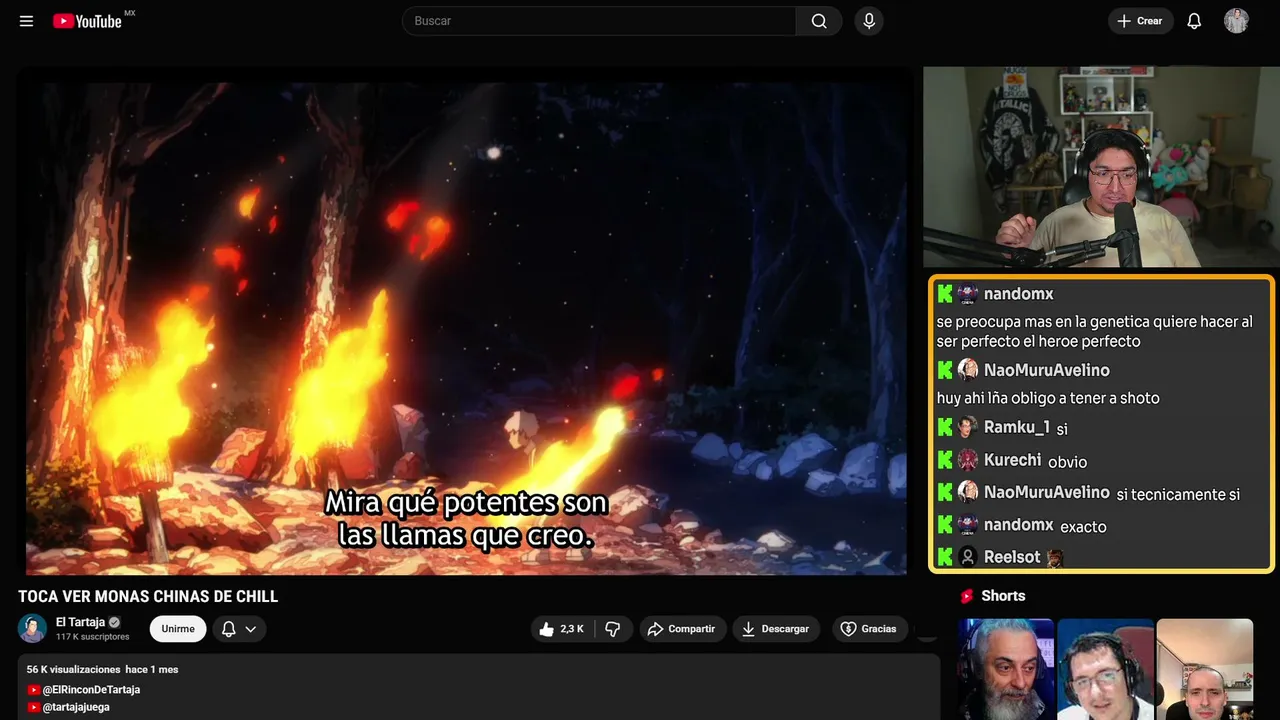Click the Shorts section heading
Viewport: 1280px width, 720px height.
[x=1003, y=596]
